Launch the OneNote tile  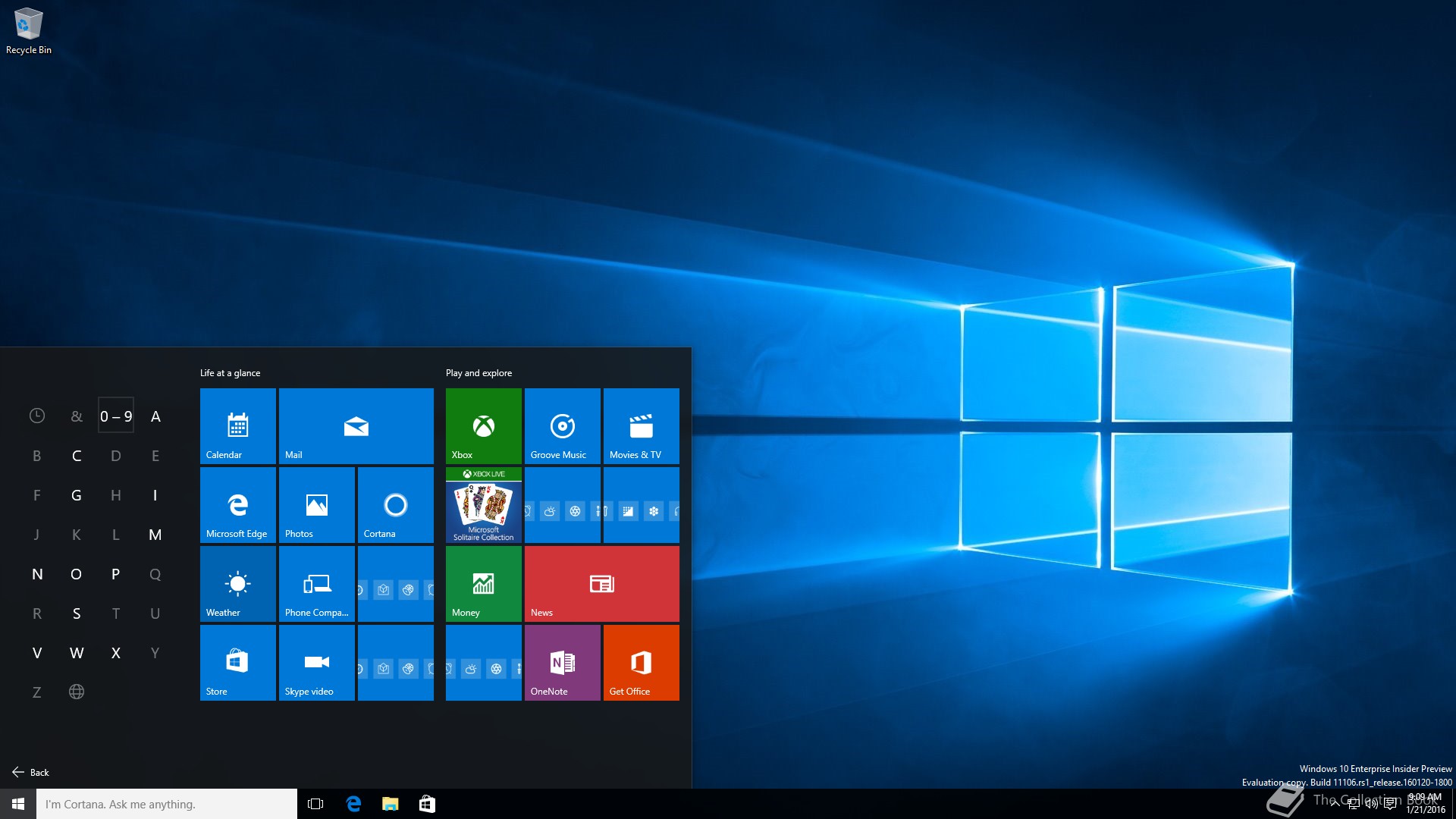562,662
